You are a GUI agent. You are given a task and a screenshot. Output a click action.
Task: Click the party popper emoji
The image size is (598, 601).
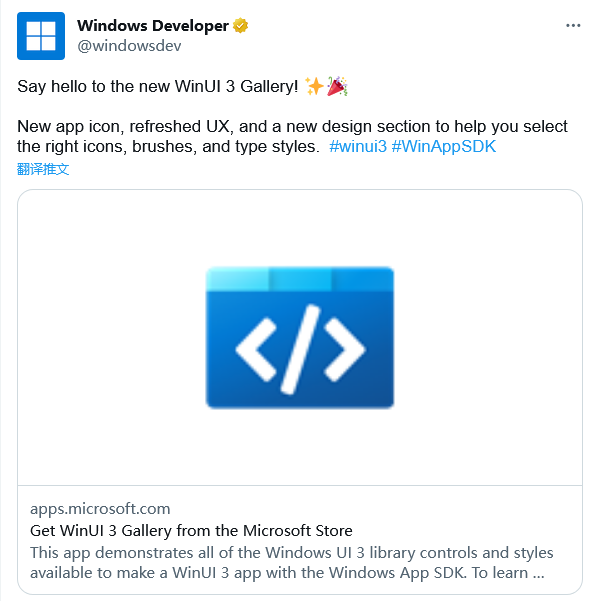[x=337, y=86]
